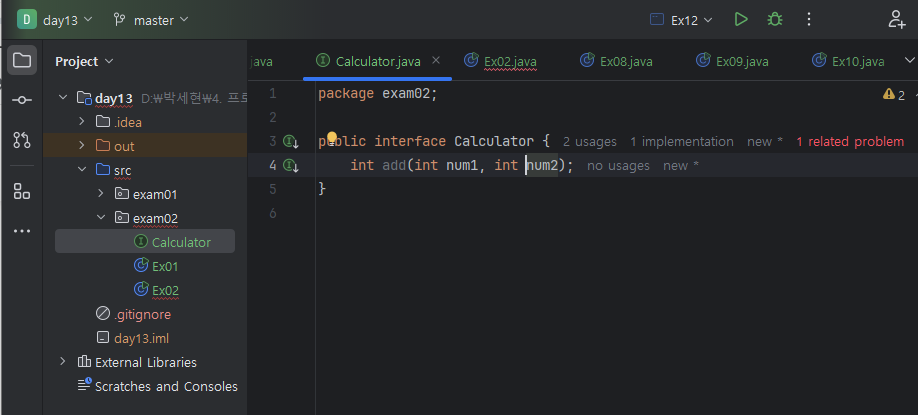This screenshot has height=415, width=918.
Task: Open the Commit tool window
Action: click(21, 100)
